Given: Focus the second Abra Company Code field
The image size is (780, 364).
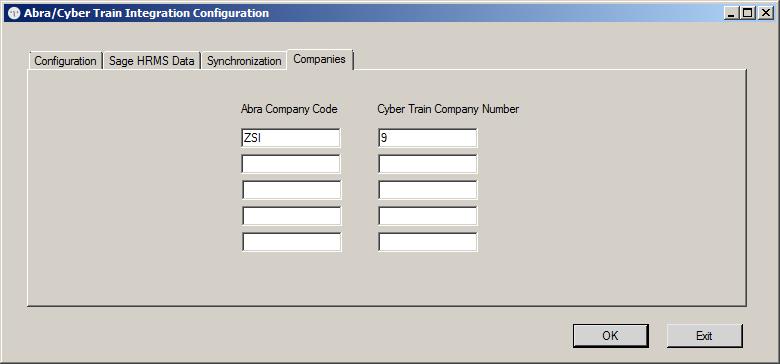Looking at the screenshot, I should [x=291, y=164].
